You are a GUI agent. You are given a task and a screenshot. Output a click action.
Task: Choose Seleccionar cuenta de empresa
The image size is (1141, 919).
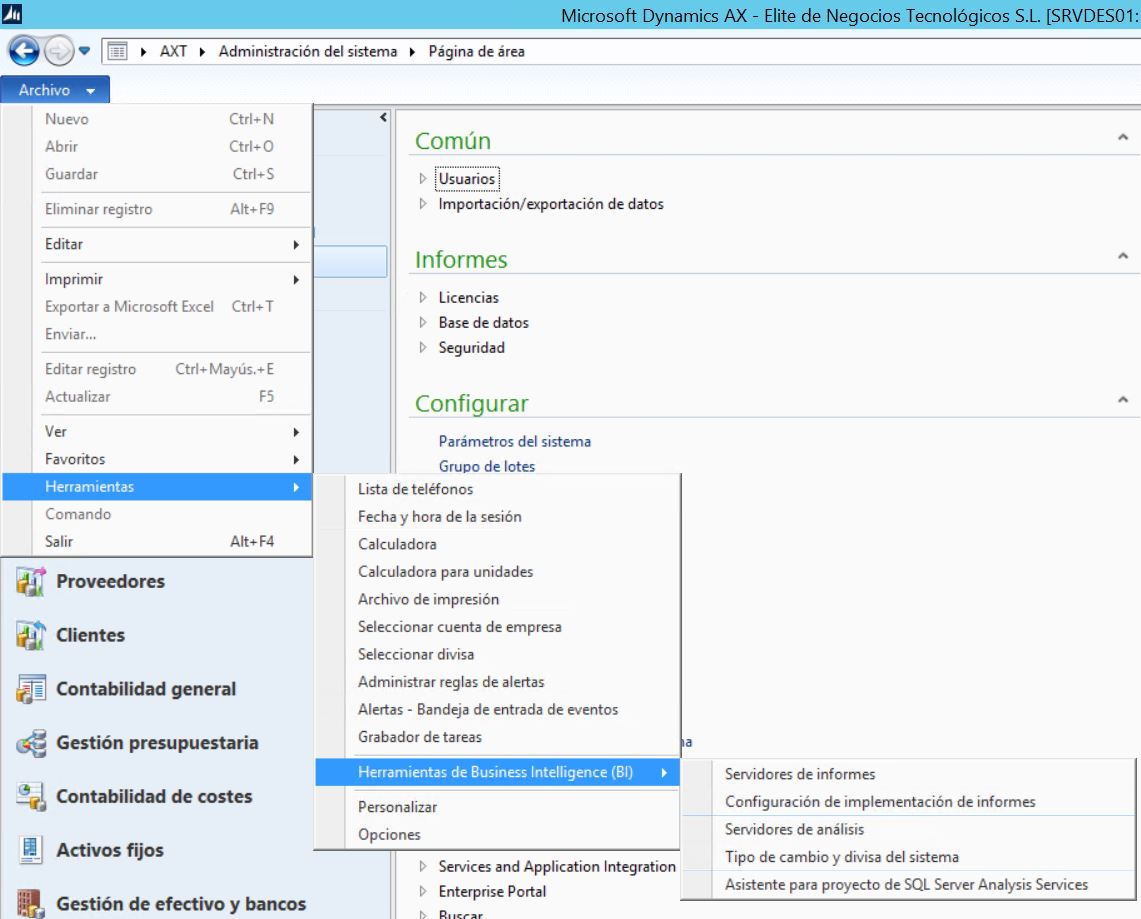pyautogui.click(x=498, y=627)
